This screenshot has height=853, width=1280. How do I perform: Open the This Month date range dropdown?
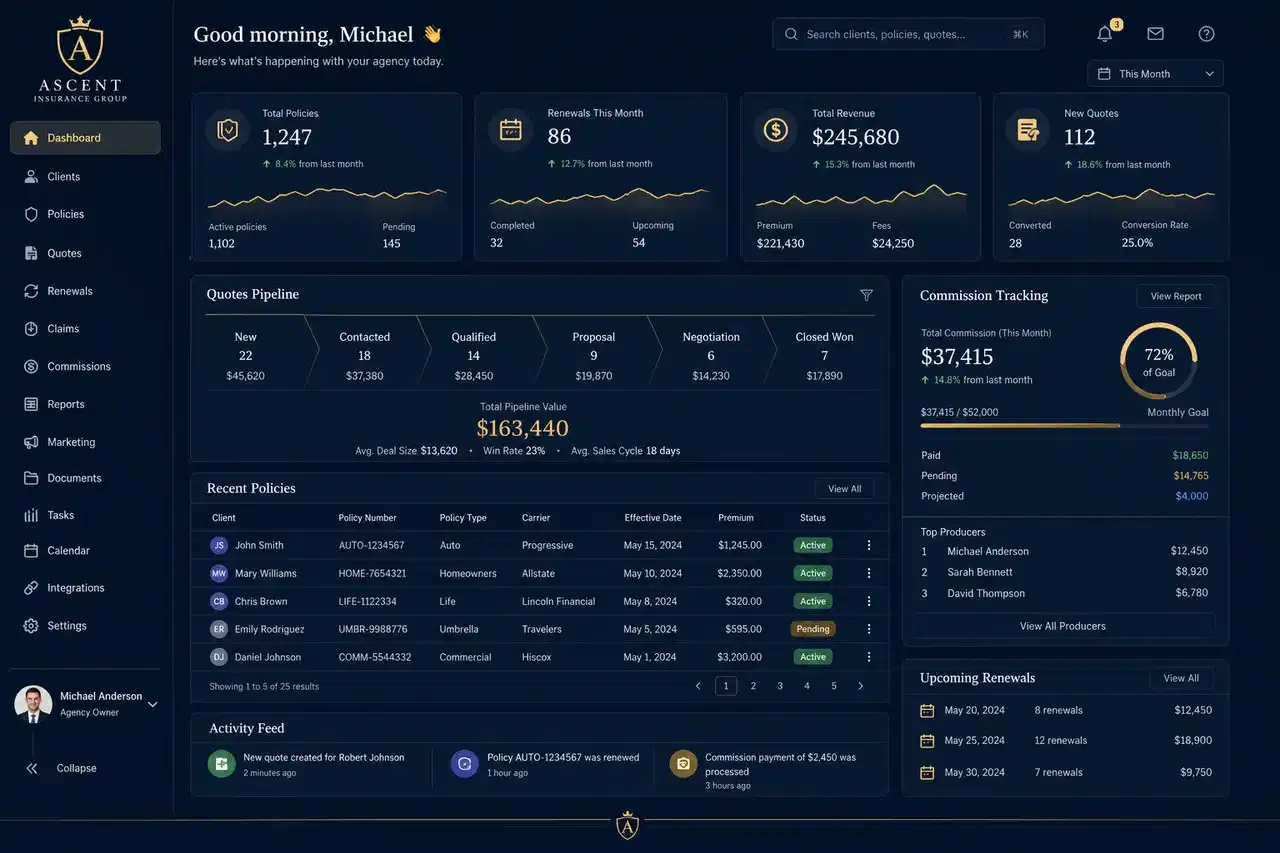click(1155, 74)
